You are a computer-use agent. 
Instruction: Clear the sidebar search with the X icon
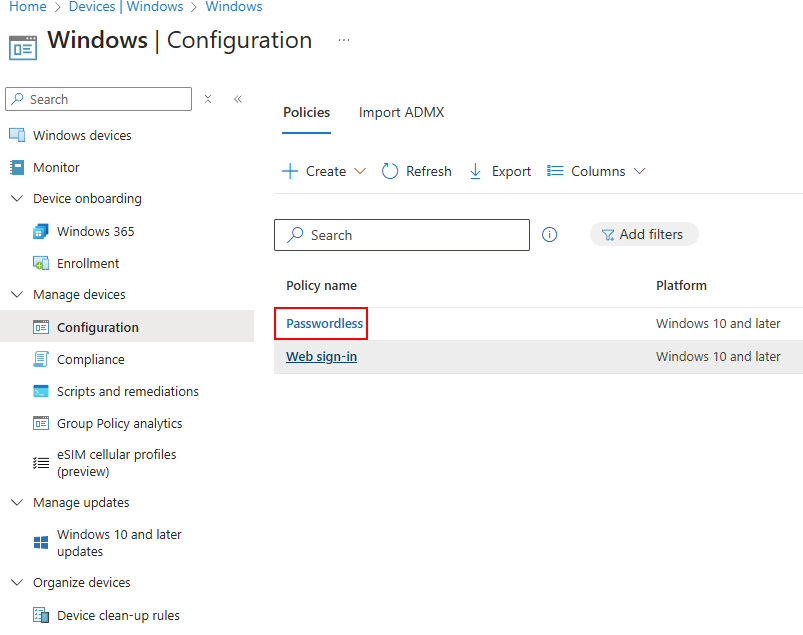[208, 99]
